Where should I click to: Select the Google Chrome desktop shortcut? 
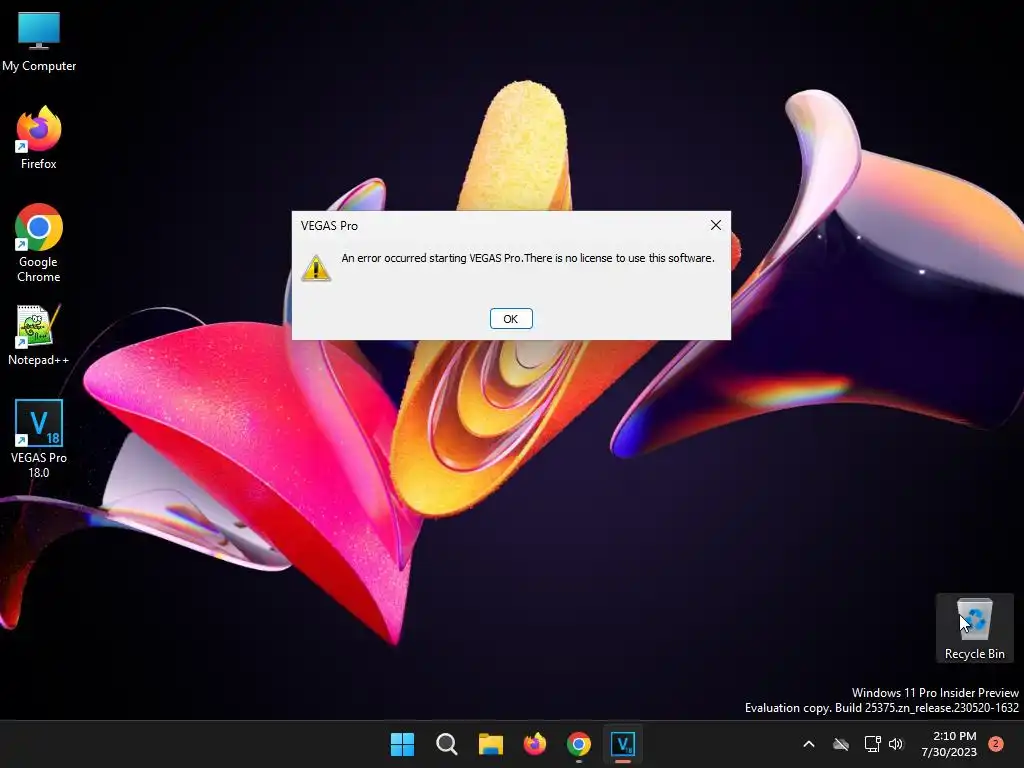(x=39, y=243)
